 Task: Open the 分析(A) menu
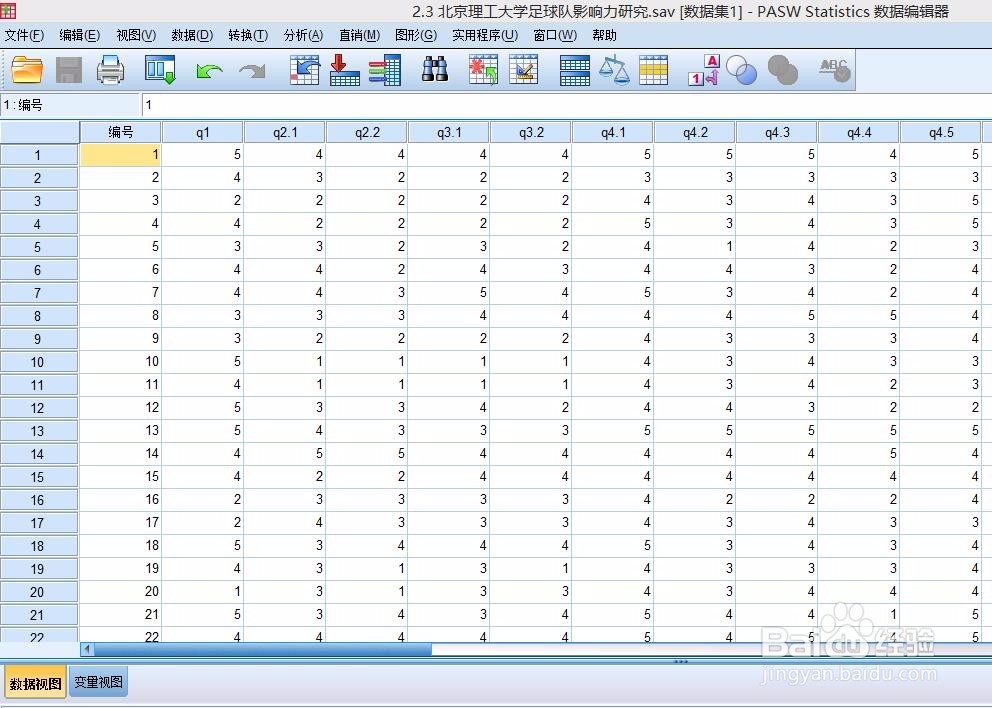303,35
